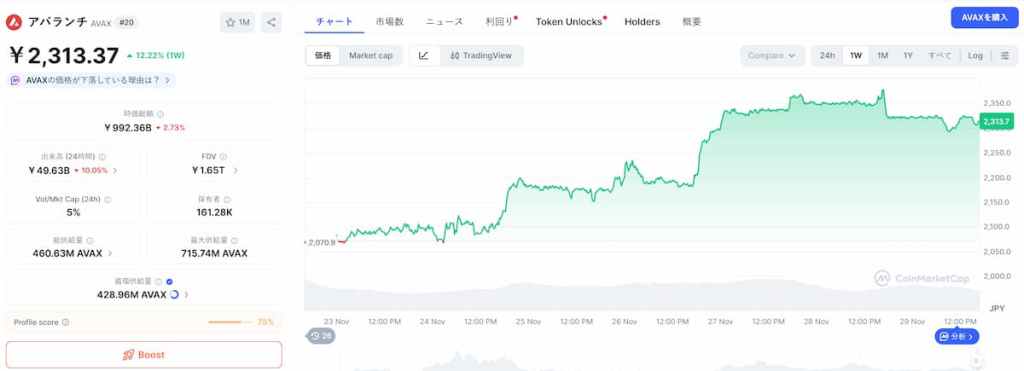The image size is (1024, 371).
Task: Click the 715.74M AVAX max supply value
Action: coord(214,253)
